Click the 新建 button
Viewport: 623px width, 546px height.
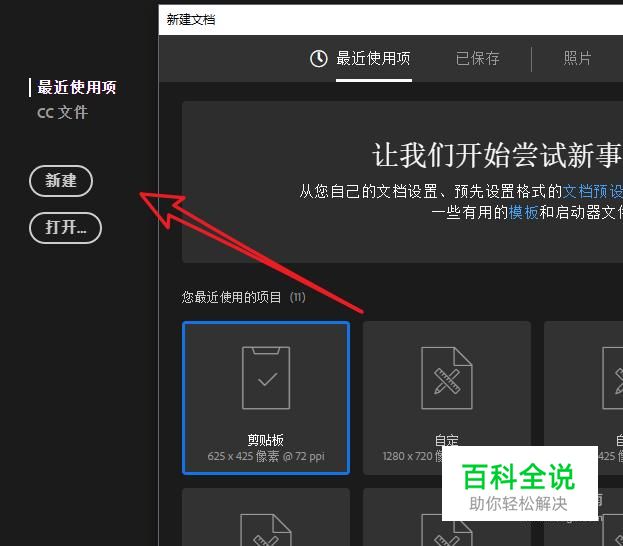[x=61, y=181]
